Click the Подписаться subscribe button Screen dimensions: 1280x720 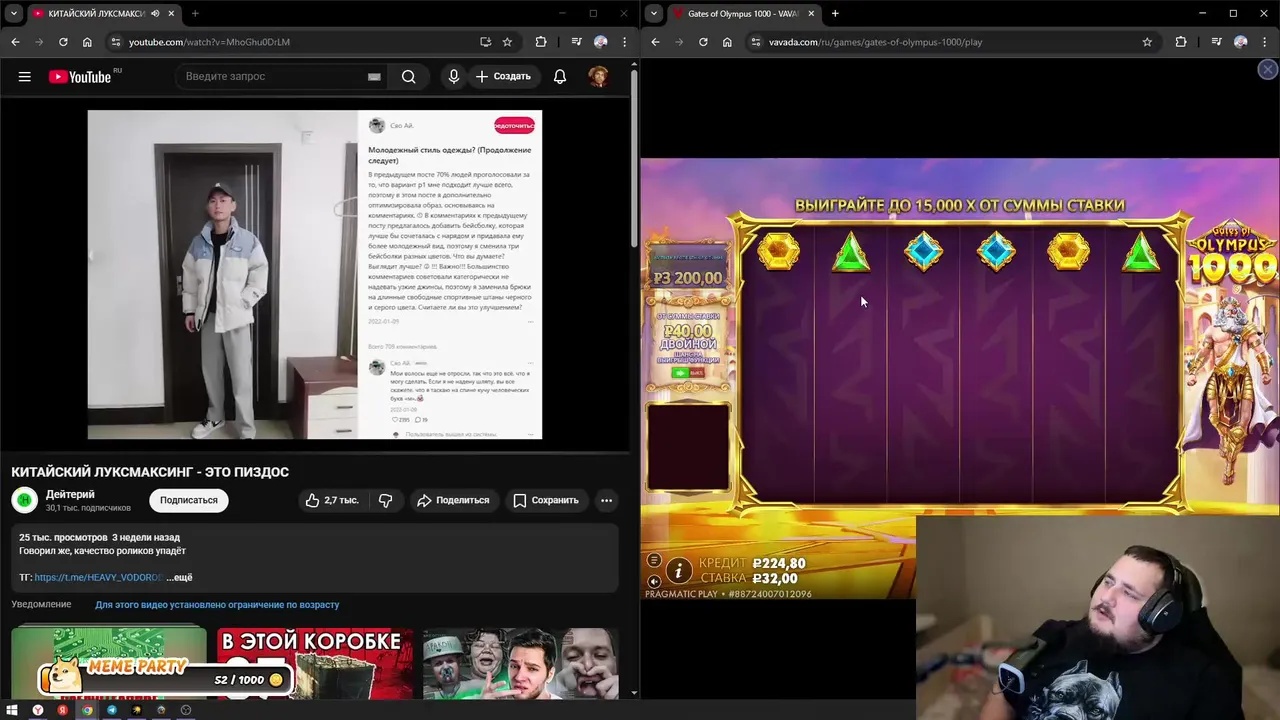[189, 500]
